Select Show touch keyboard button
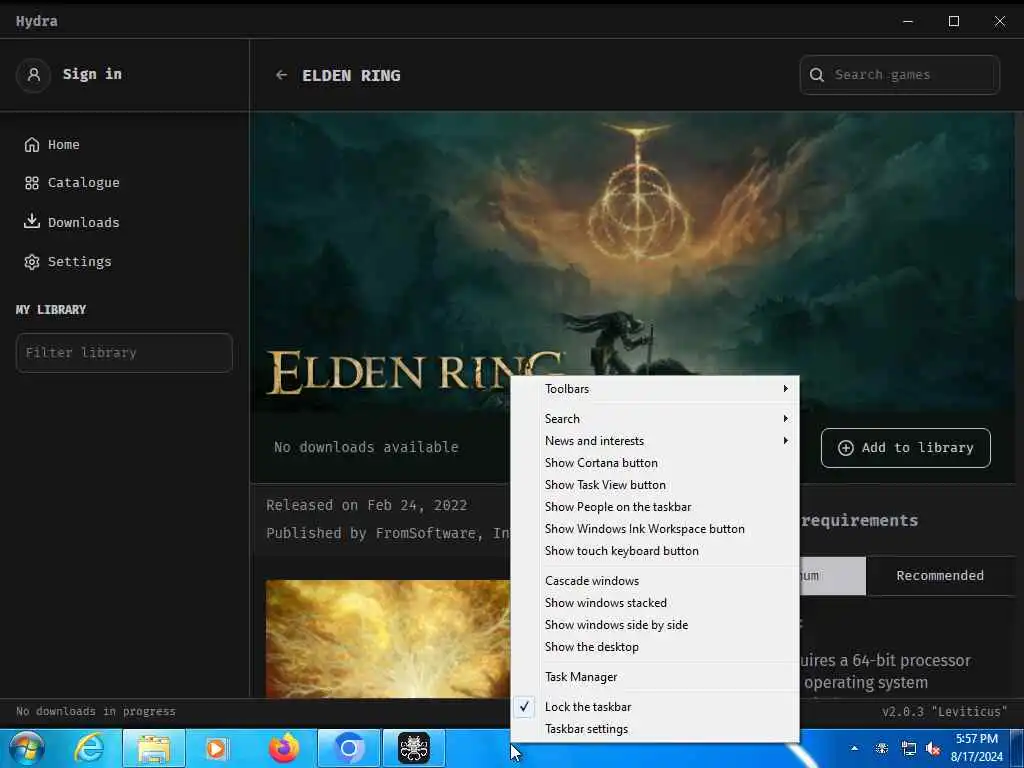 [x=654, y=551]
